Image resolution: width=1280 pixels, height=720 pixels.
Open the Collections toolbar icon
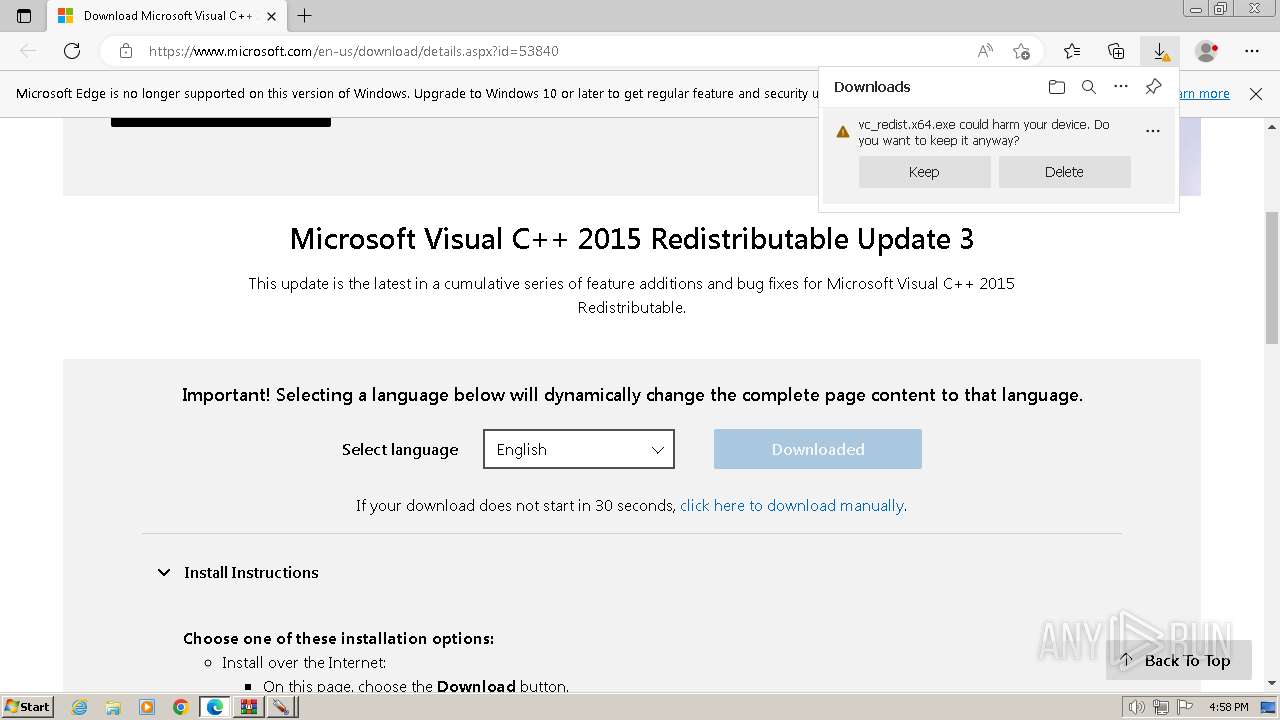1116,51
